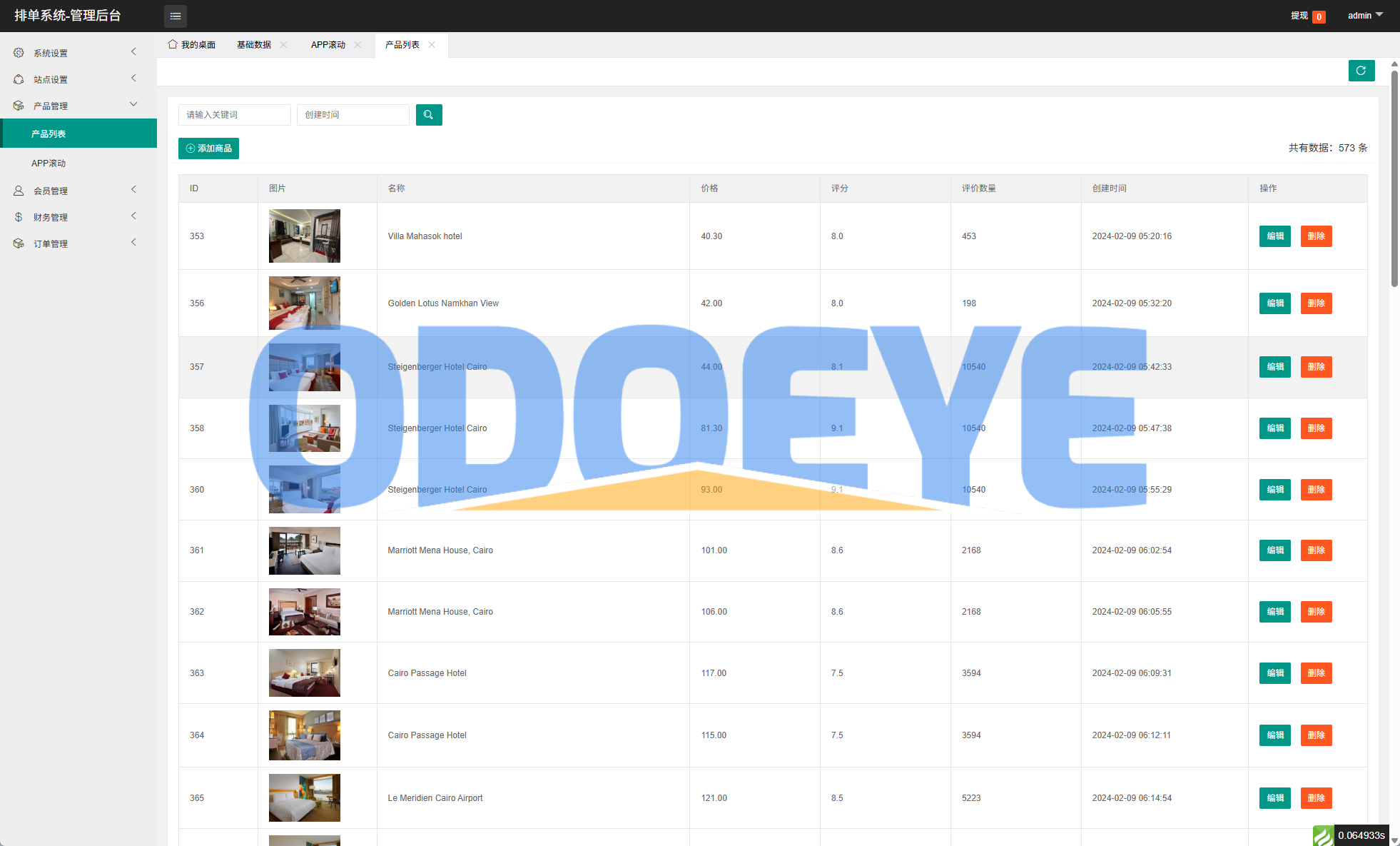This screenshot has width=1400, height=846.
Task: Click the 财务管理 dollar icon
Action: (19, 217)
